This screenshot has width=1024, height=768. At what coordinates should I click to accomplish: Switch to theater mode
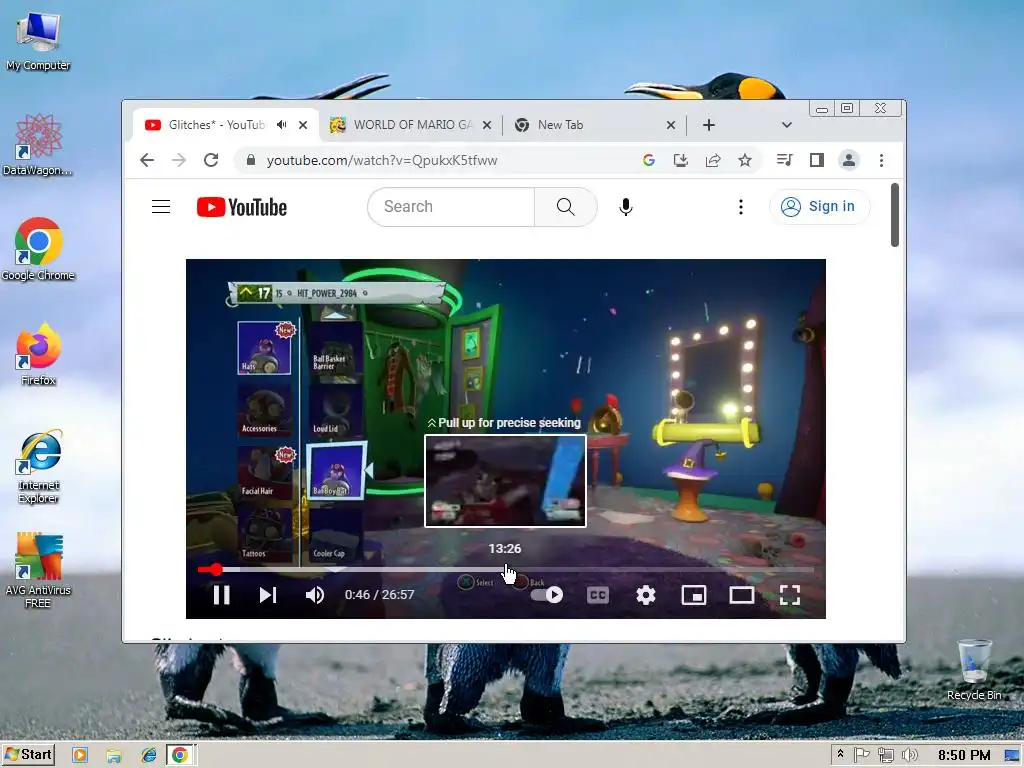742,595
